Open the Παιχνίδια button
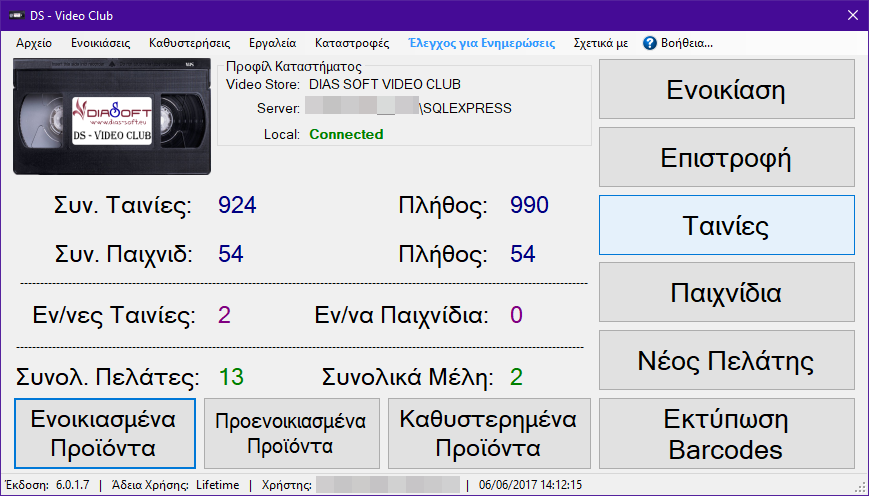The width and height of the screenshot is (869, 496). point(727,293)
